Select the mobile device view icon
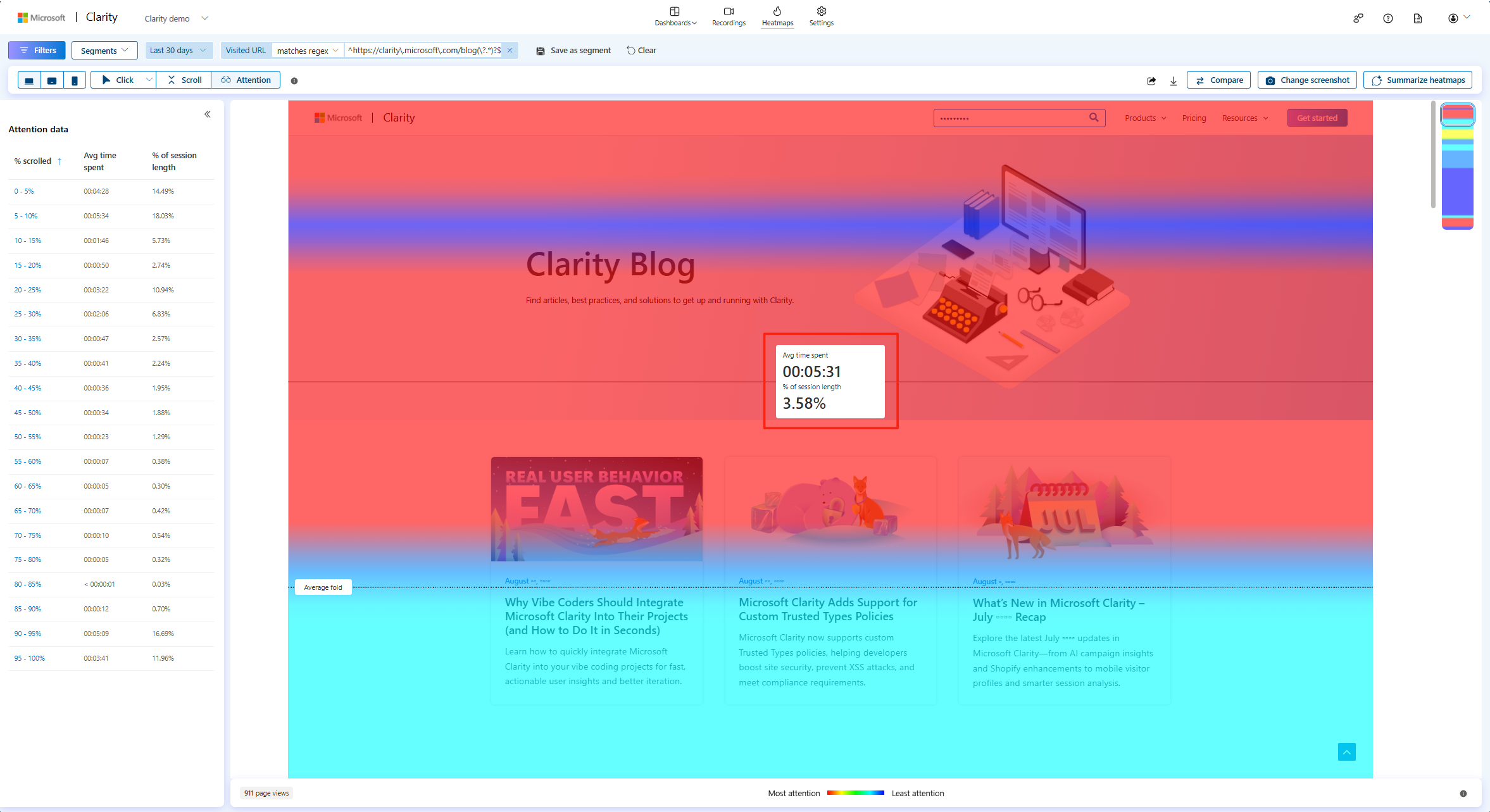Screen dimensions: 1490x812 point(75,80)
